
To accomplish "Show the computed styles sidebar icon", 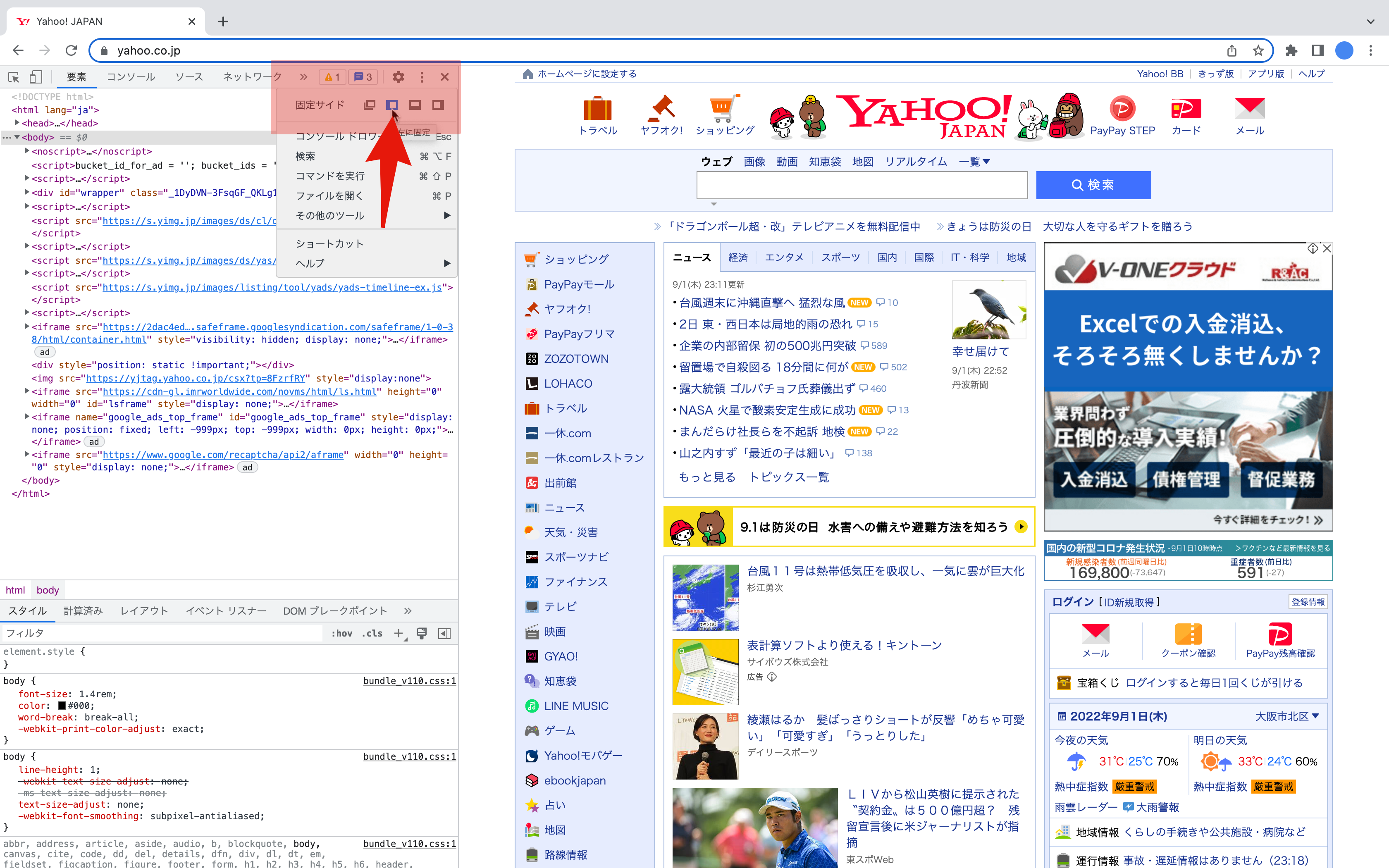I will [444, 633].
